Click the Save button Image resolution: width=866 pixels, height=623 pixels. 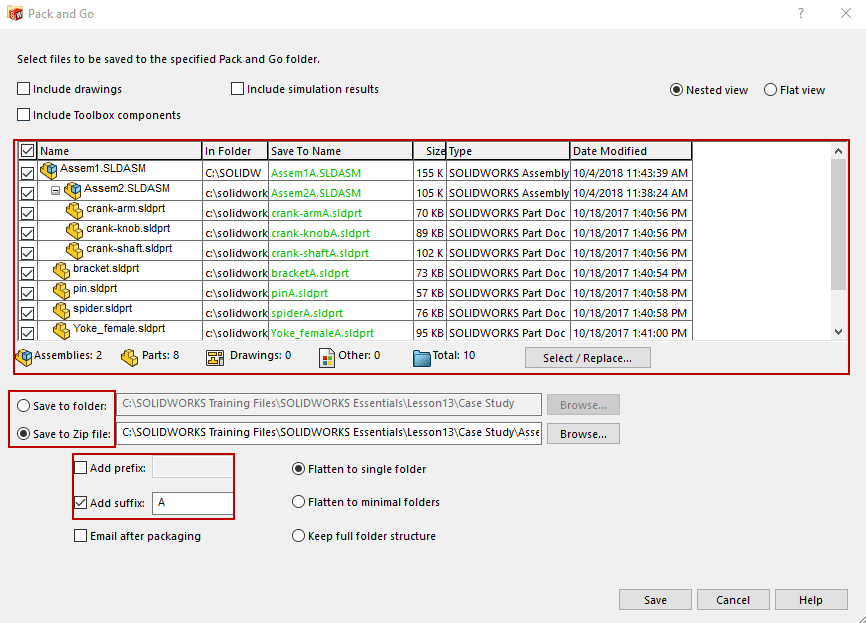(x=655, y=600)
